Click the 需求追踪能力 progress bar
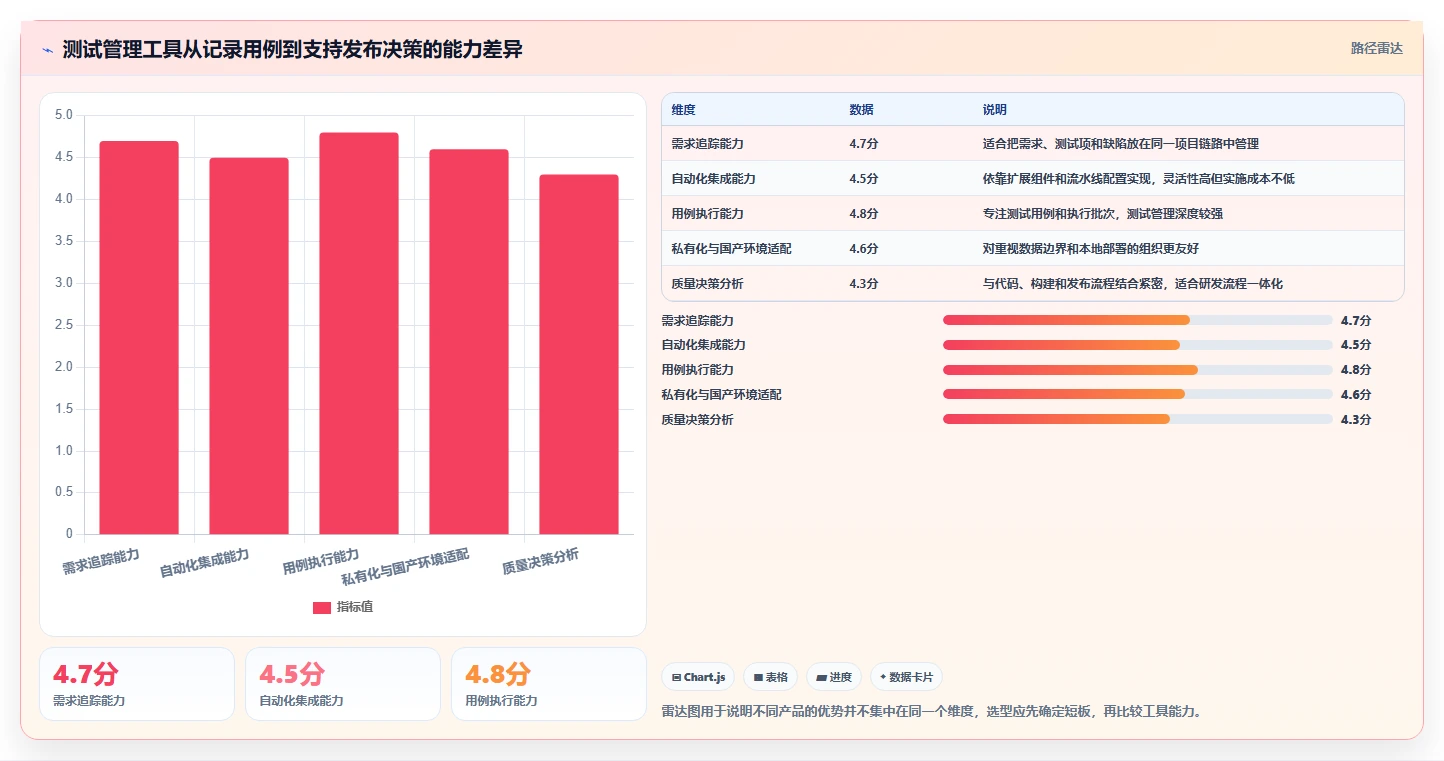 [x=1137, y=320]
